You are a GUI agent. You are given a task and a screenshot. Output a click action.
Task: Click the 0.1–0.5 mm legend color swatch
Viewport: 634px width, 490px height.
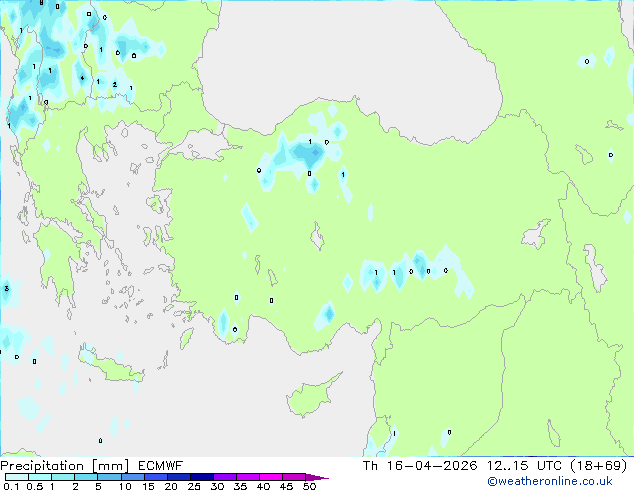(17, 477)
